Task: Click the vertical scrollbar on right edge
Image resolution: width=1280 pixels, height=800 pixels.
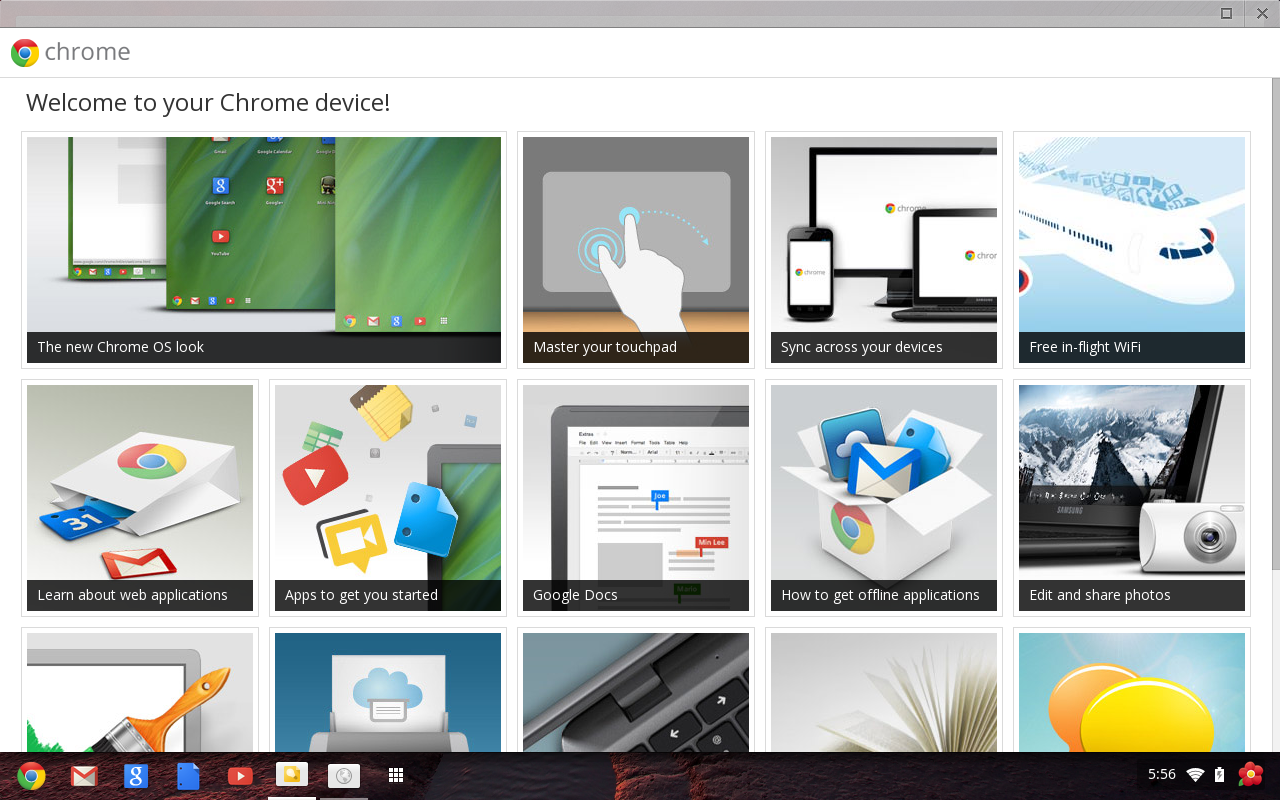Action: click(x=1275, y=300)
